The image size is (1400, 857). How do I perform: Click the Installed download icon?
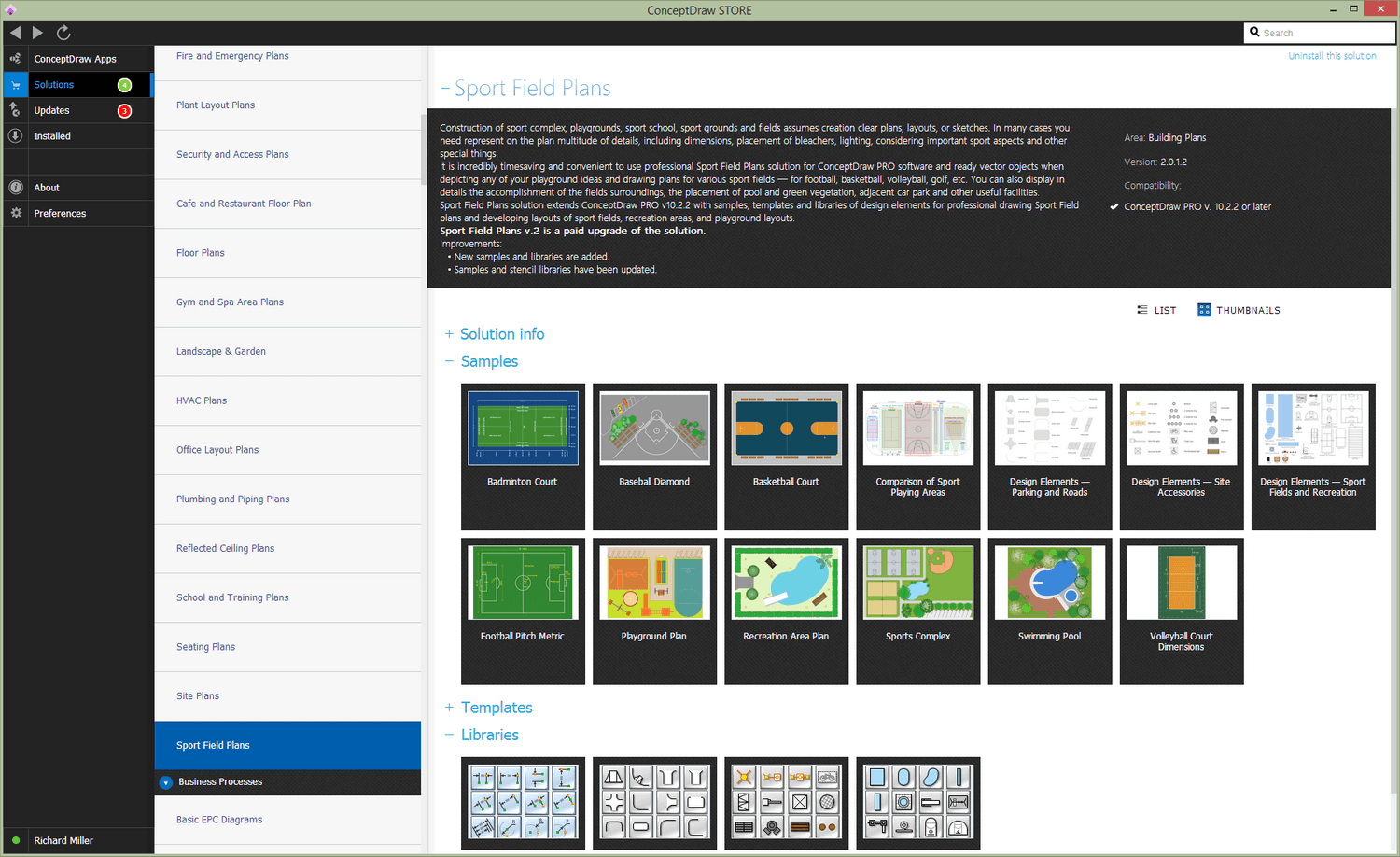[15, 136]
